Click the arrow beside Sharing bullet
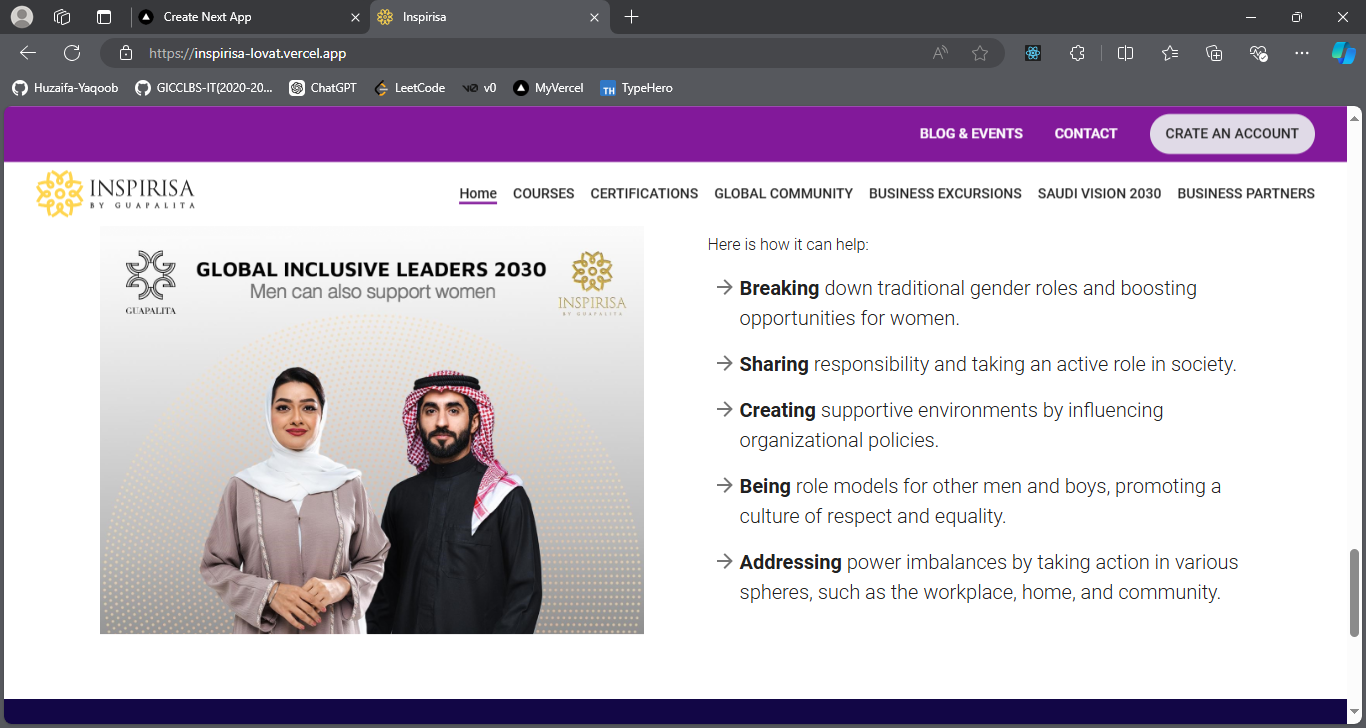The image size is (1366, 728). tap(725, 364)
